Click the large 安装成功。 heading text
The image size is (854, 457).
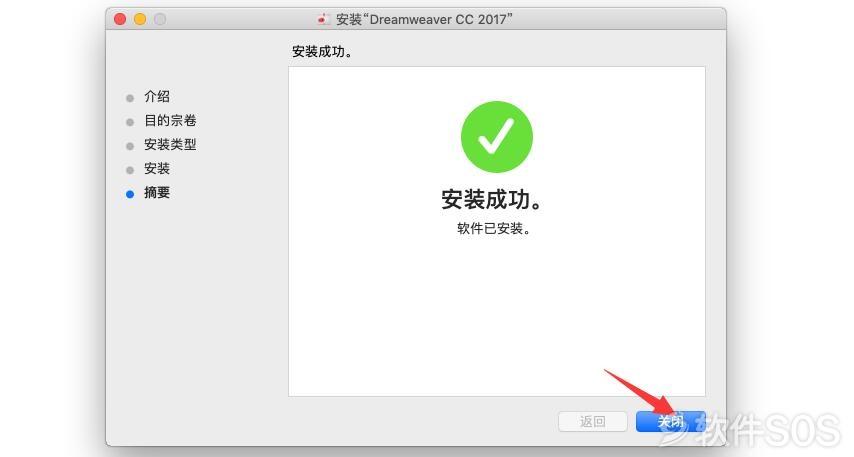pyautogui.click(x=492, y=200)
